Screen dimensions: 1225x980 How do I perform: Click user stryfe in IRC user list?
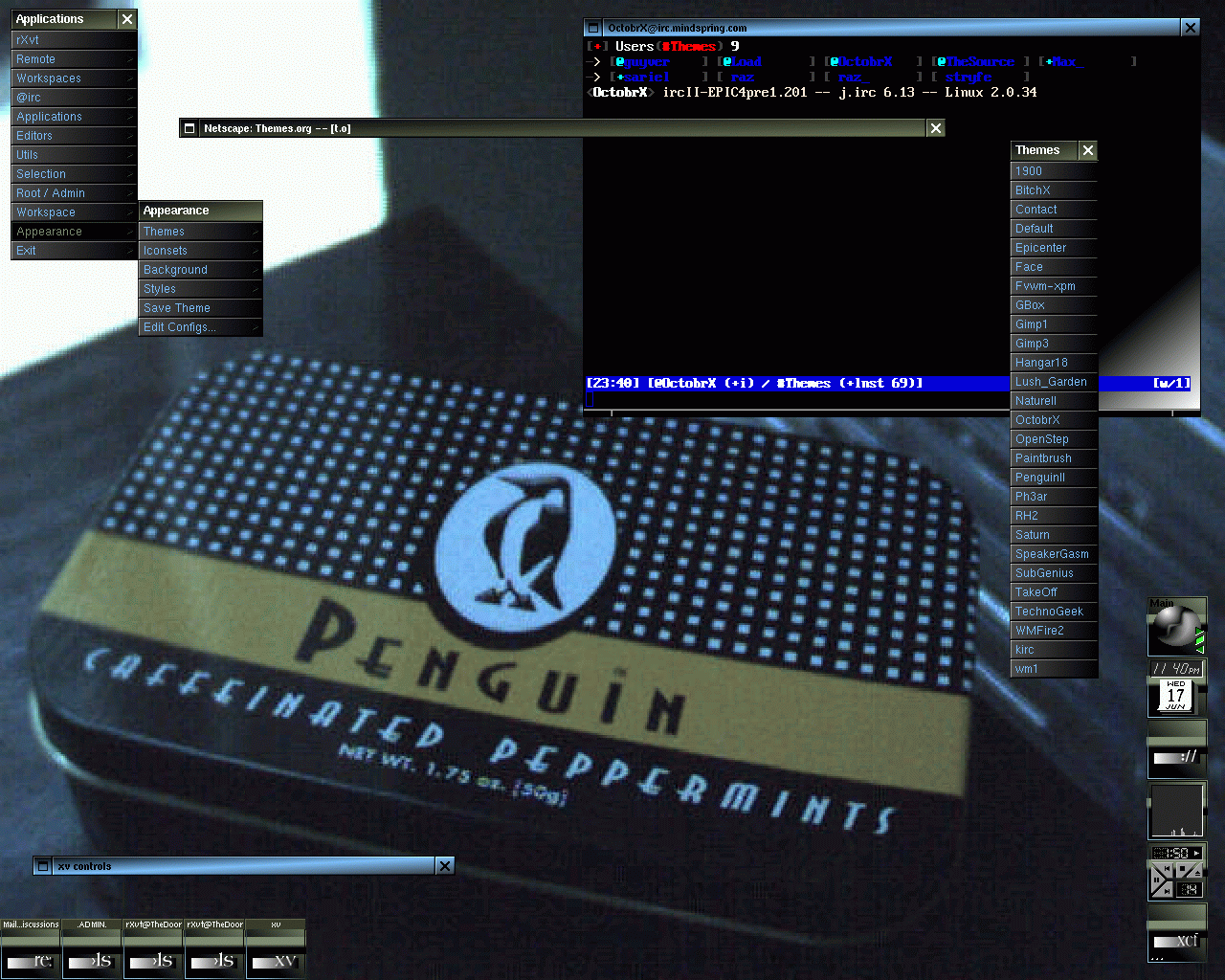coord(969,78)
